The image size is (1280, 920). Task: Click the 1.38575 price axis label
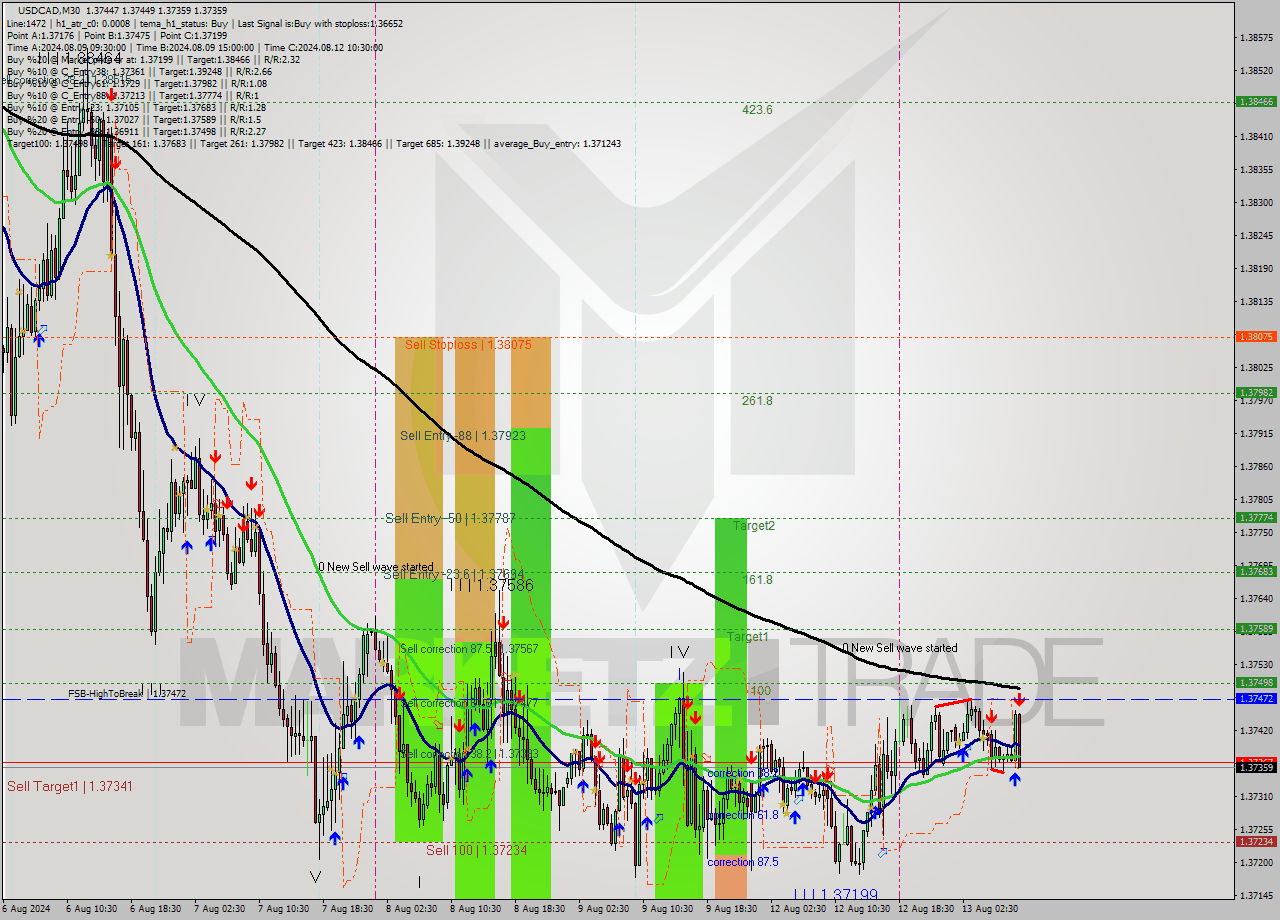[x=1256, y=38]
